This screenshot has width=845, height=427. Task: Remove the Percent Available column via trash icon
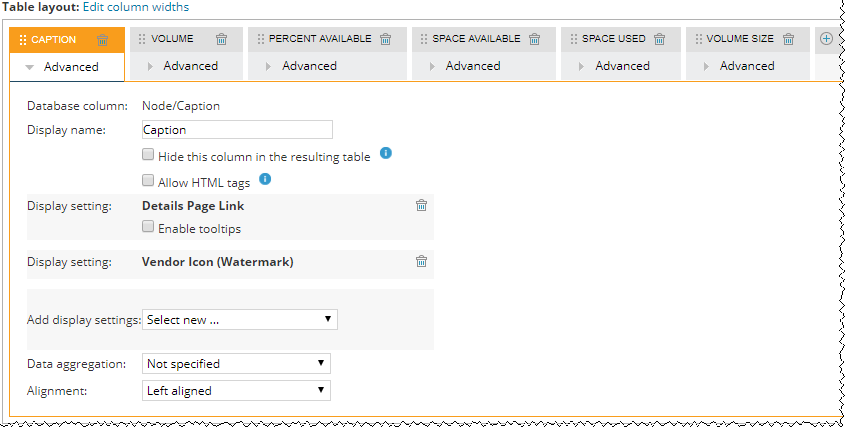click(x=386, y=40)
